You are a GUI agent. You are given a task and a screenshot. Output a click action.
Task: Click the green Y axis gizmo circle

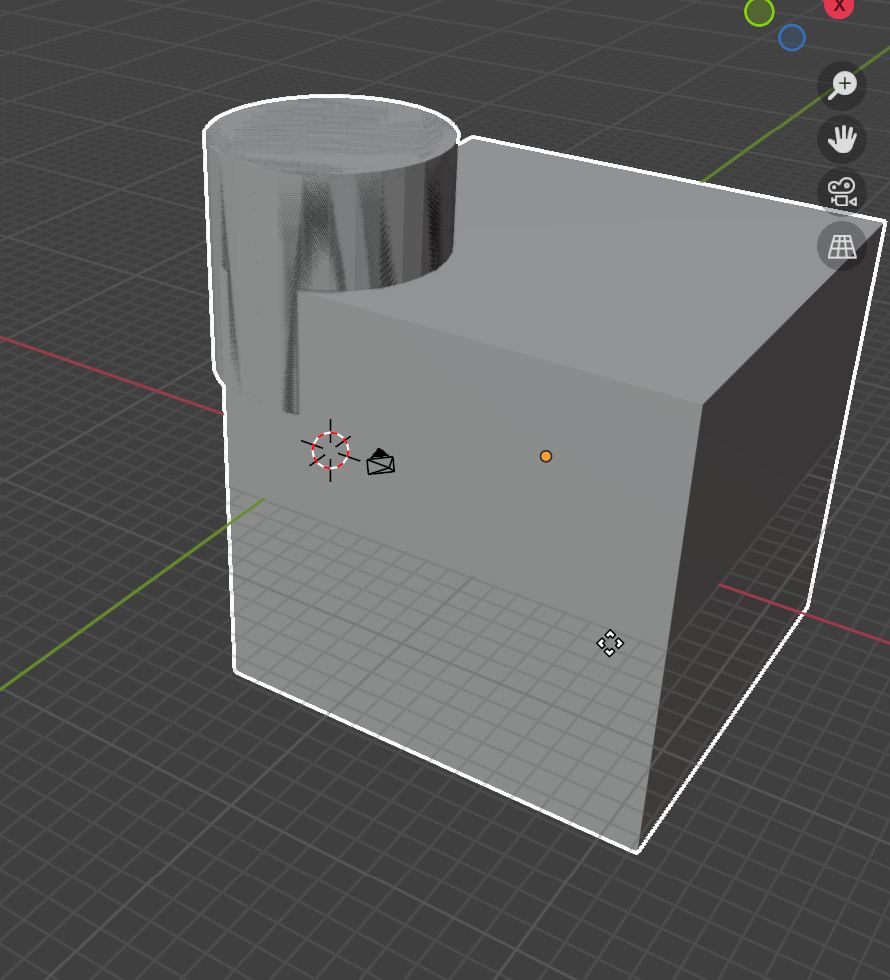759,11
